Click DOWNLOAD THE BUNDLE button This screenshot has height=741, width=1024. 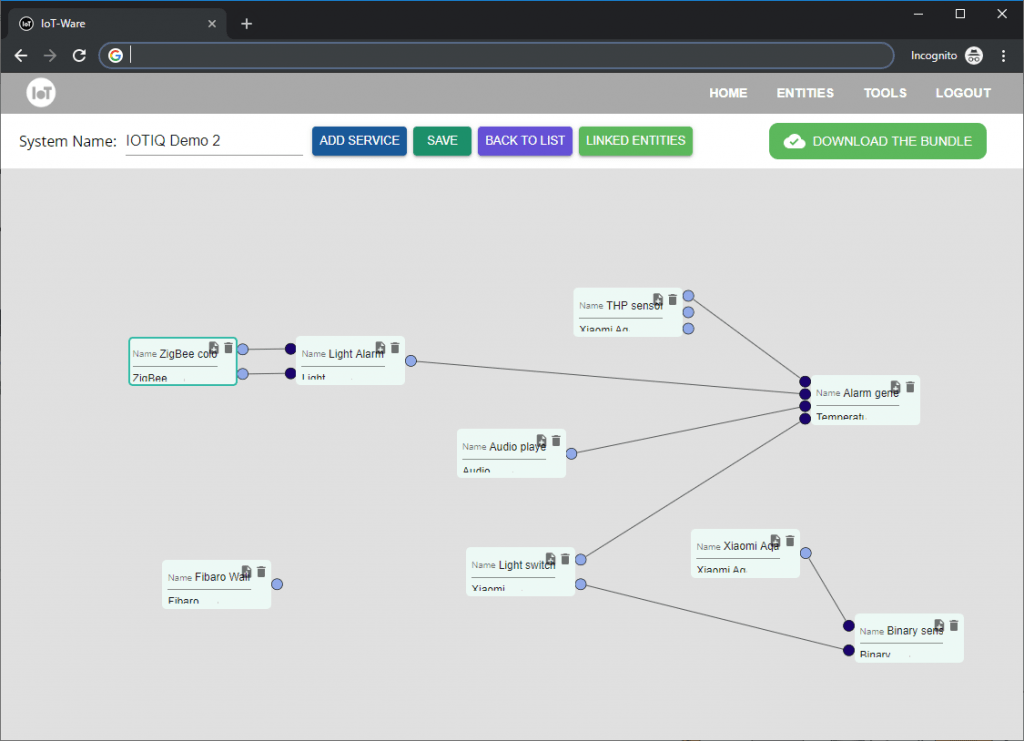click(x=877, y=141)
